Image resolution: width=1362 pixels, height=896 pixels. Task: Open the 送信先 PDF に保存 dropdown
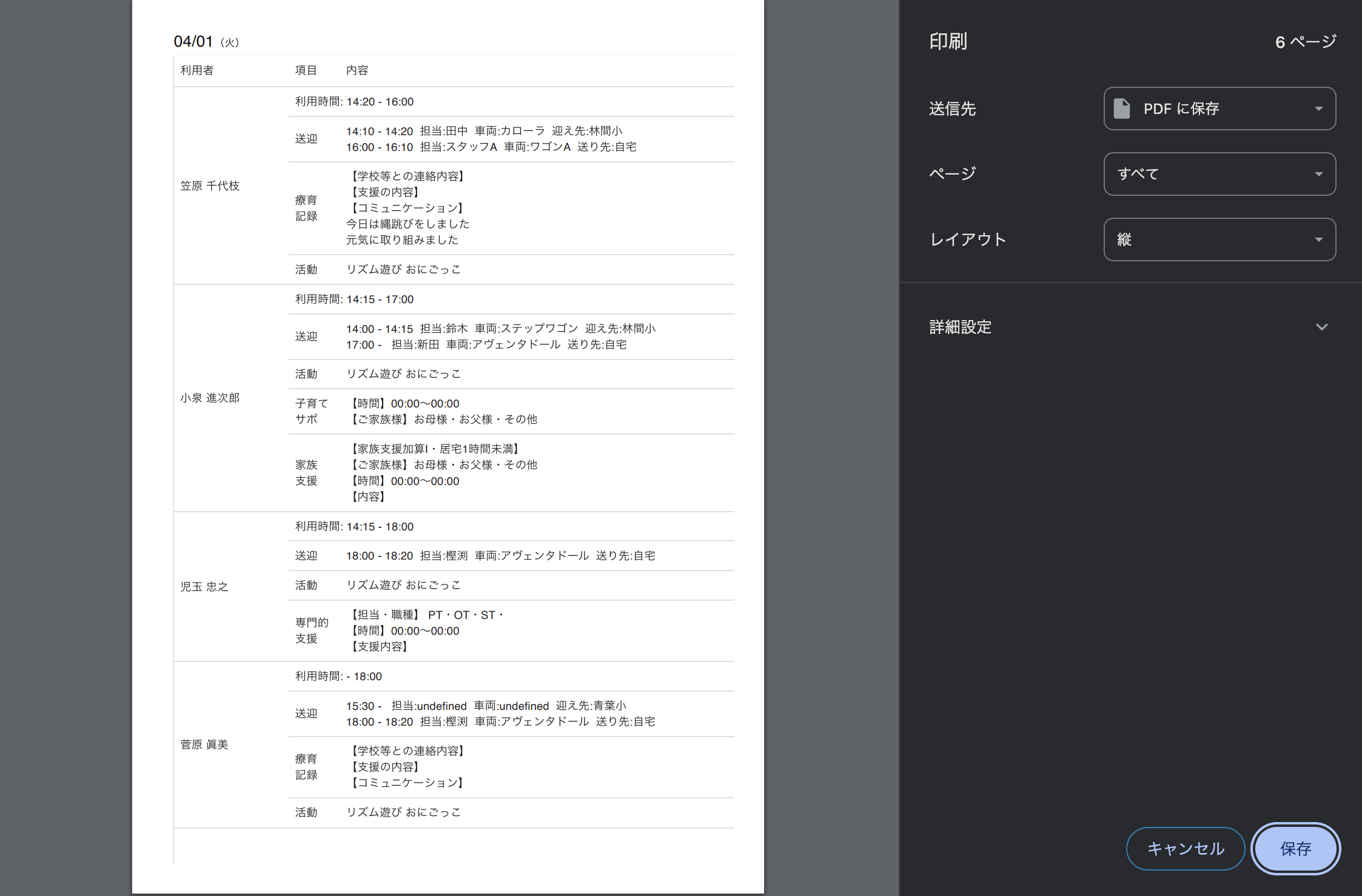coord(1219,109)
